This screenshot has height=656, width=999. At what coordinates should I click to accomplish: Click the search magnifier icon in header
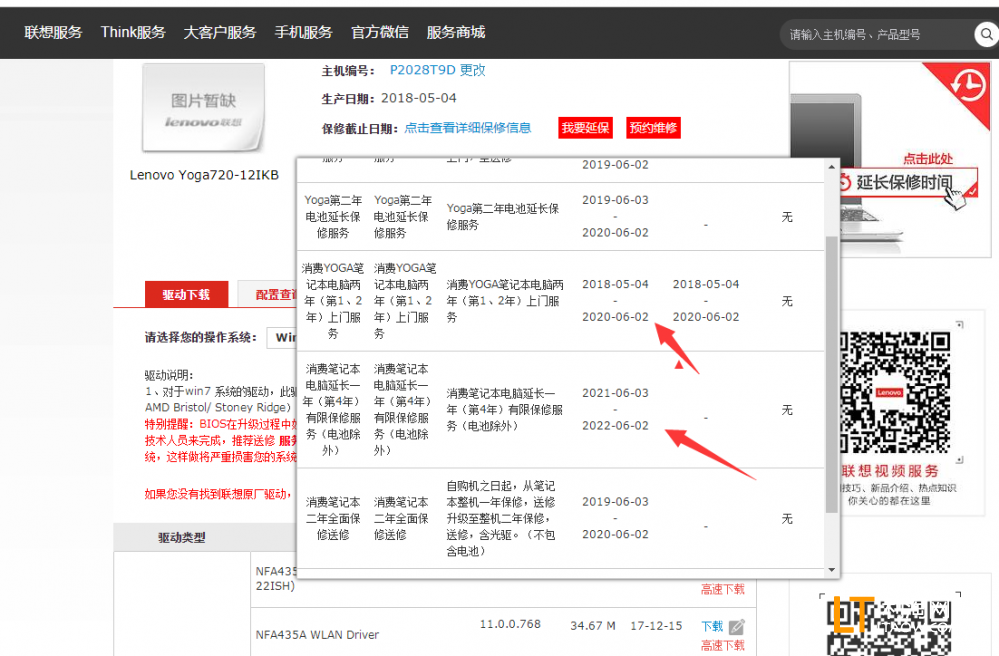pos(986,34)
